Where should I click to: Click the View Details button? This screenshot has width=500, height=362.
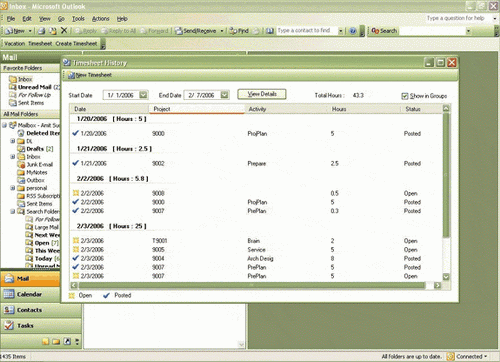tap(262, 94)
